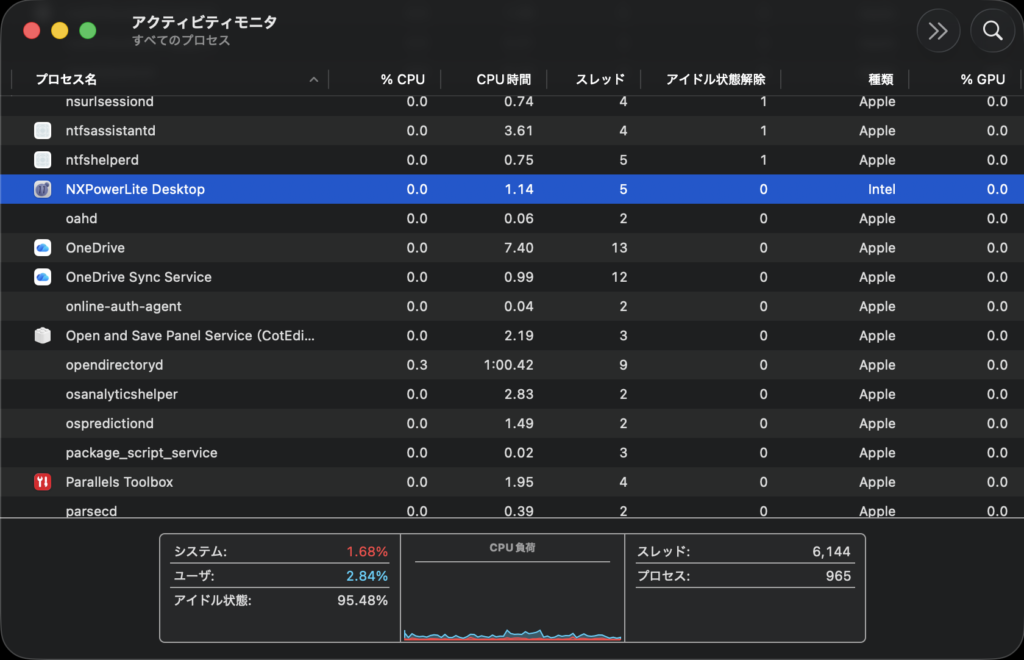Screen dimensions: 1024x660
Task: Select the OneDrive Sync Service name
Action: coord(138,277)
